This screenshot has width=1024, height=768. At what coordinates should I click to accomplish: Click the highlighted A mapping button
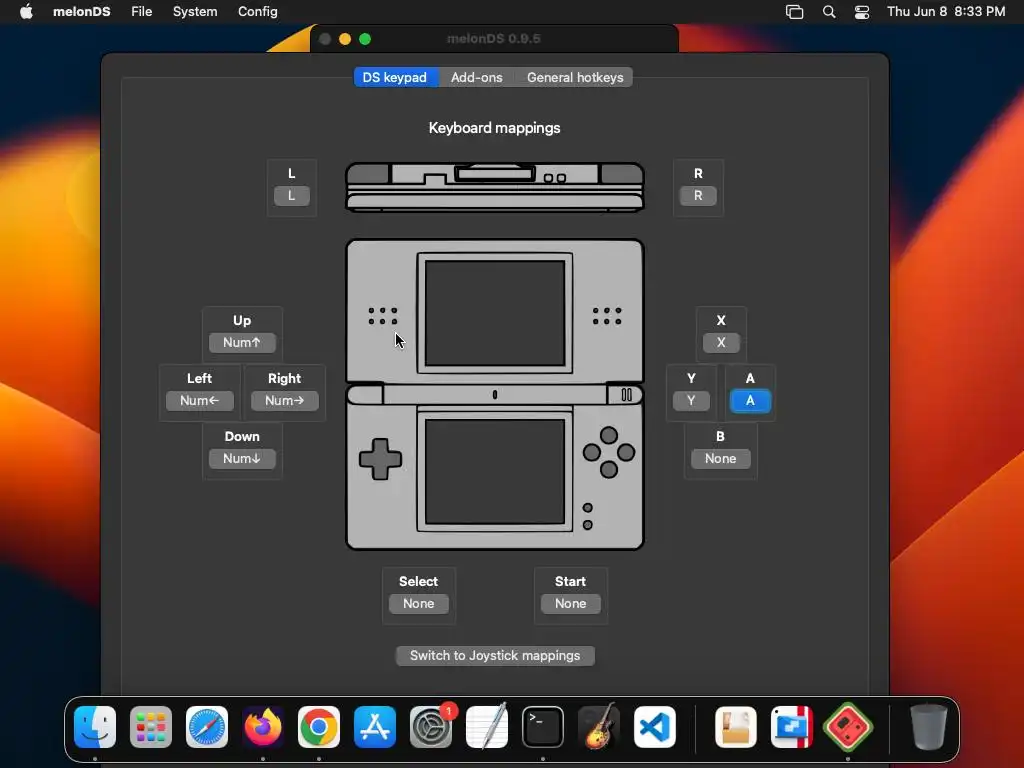point(750,400)
